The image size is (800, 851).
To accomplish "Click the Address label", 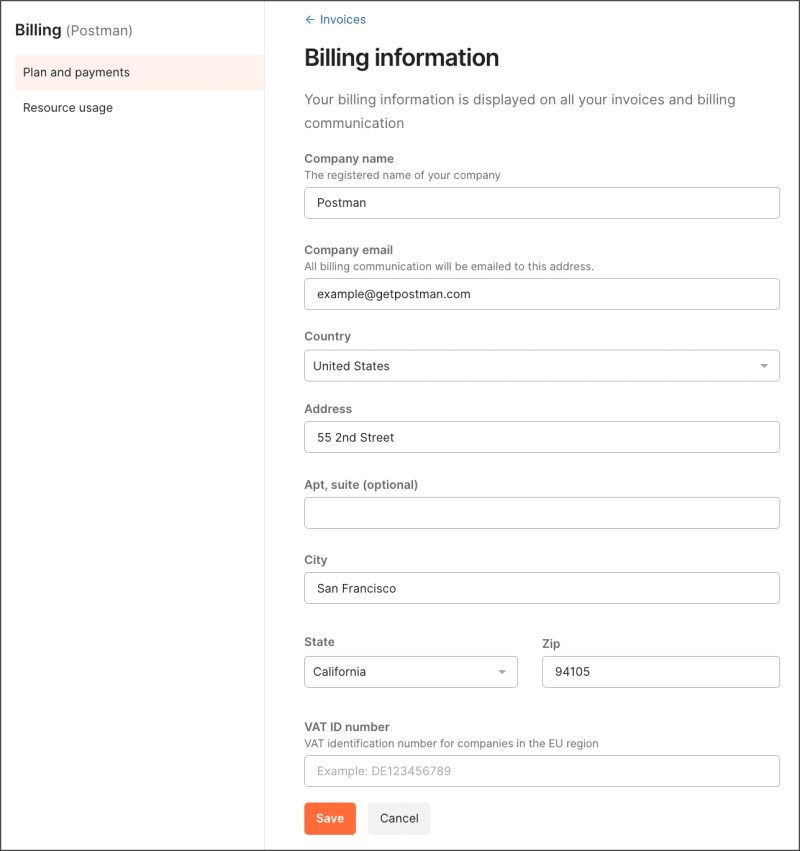I will tap(328, 409).
